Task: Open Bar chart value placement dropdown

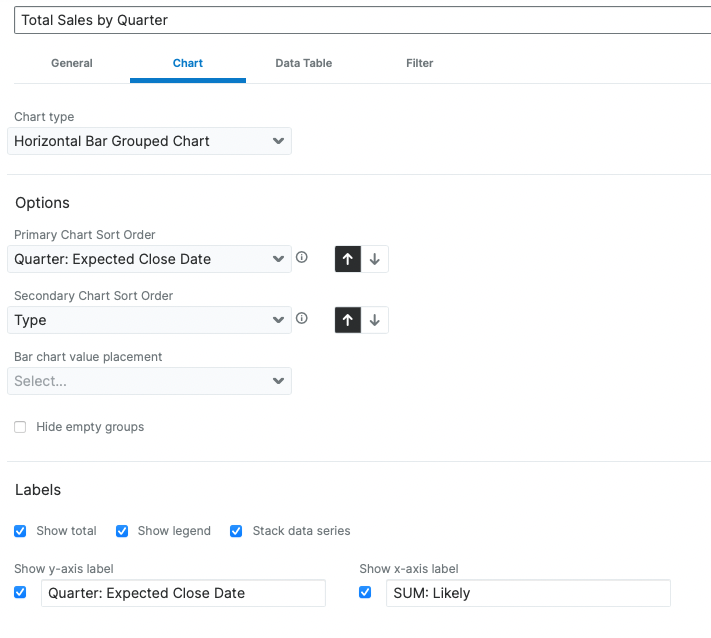Action: tap(149, 381)
